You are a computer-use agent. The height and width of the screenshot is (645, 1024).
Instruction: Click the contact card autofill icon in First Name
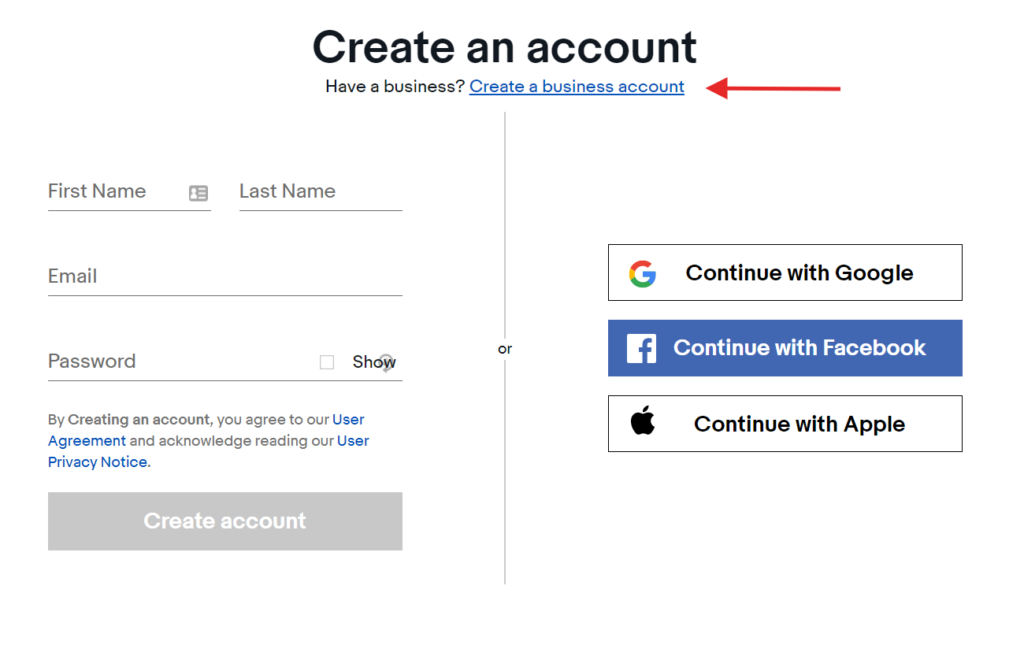(x=198, y=193)
